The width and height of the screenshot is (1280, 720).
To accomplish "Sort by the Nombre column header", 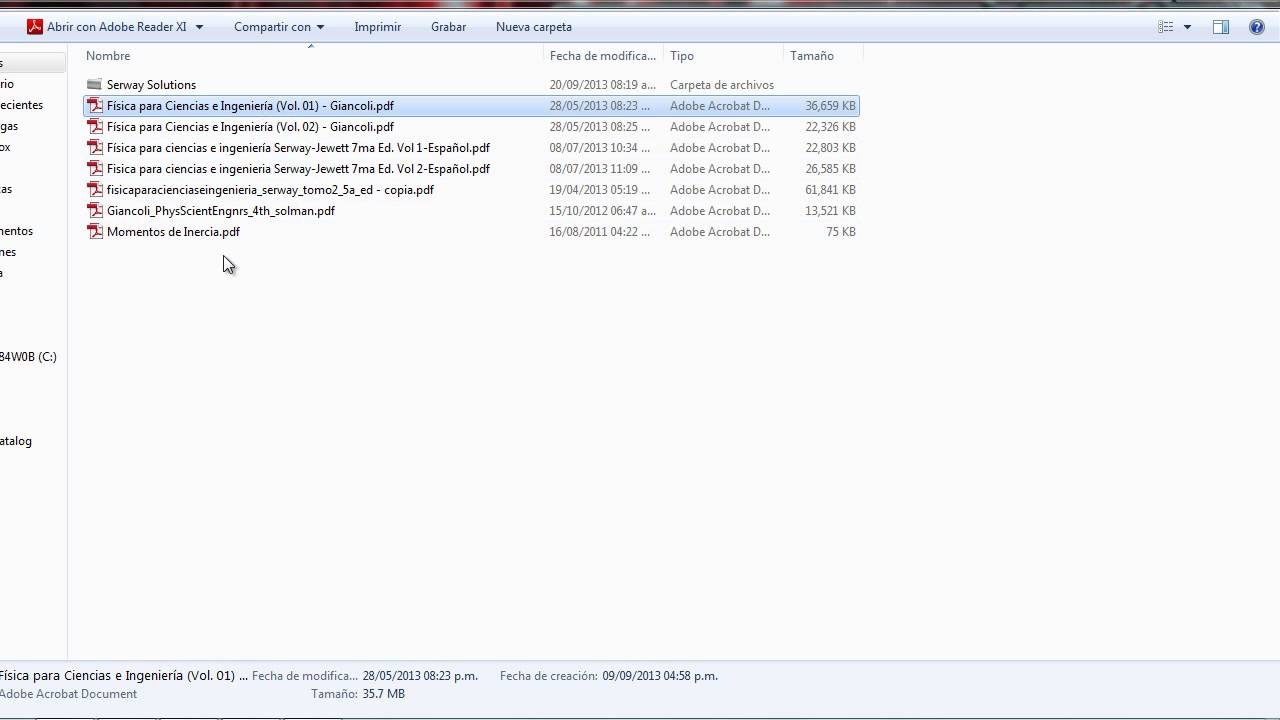I will point(108,56).
